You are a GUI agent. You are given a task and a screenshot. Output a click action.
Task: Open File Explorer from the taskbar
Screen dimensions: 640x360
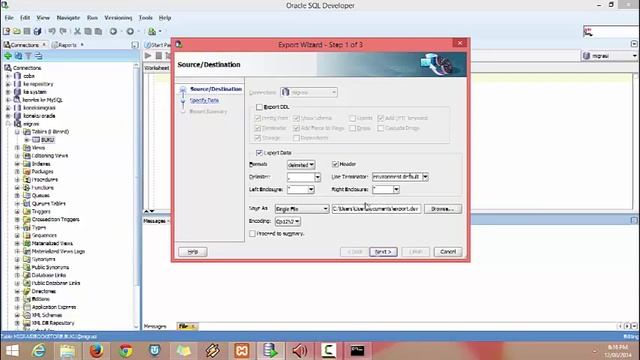[67, 351]
